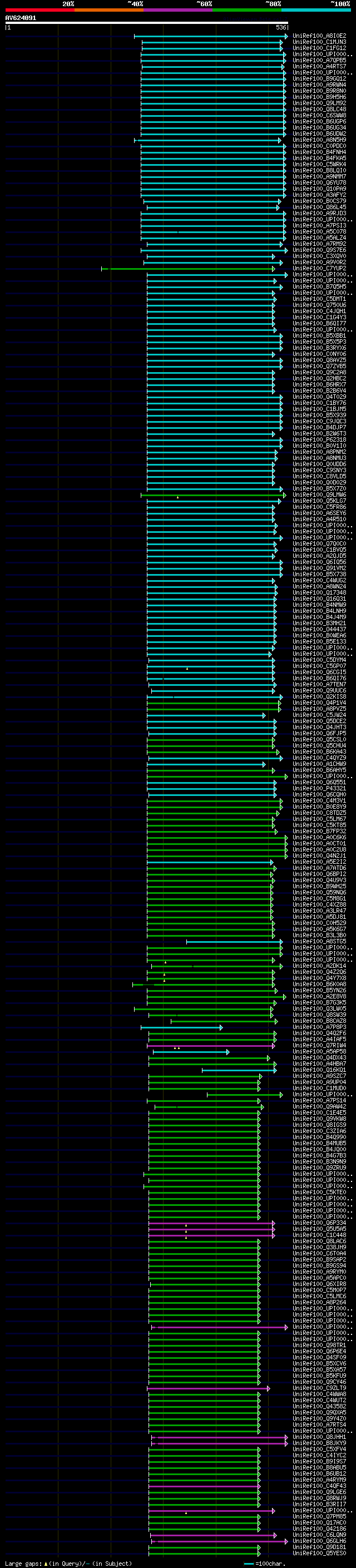Select hit label UniRef100_Q8LC48

pyautogui.click(x=319, y=109)
